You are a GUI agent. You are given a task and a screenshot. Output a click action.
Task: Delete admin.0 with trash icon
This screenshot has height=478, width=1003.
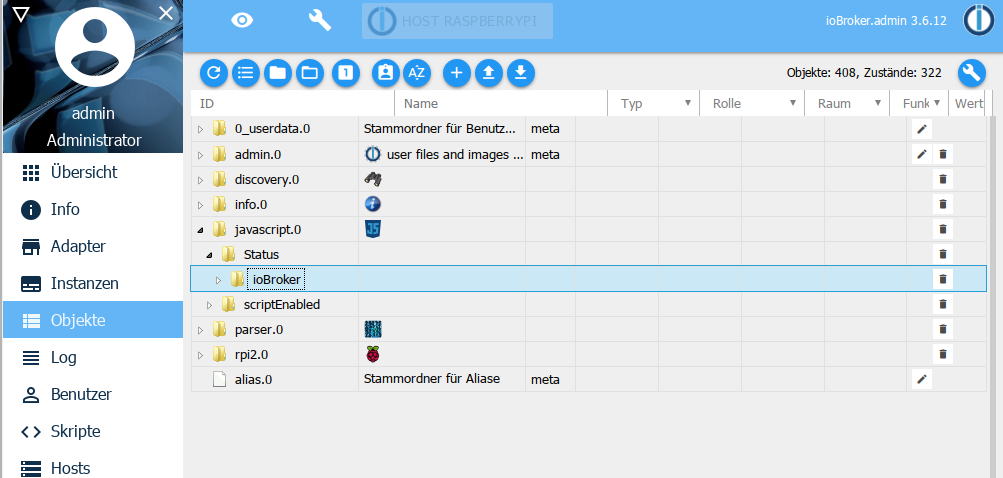coord(942,154)
